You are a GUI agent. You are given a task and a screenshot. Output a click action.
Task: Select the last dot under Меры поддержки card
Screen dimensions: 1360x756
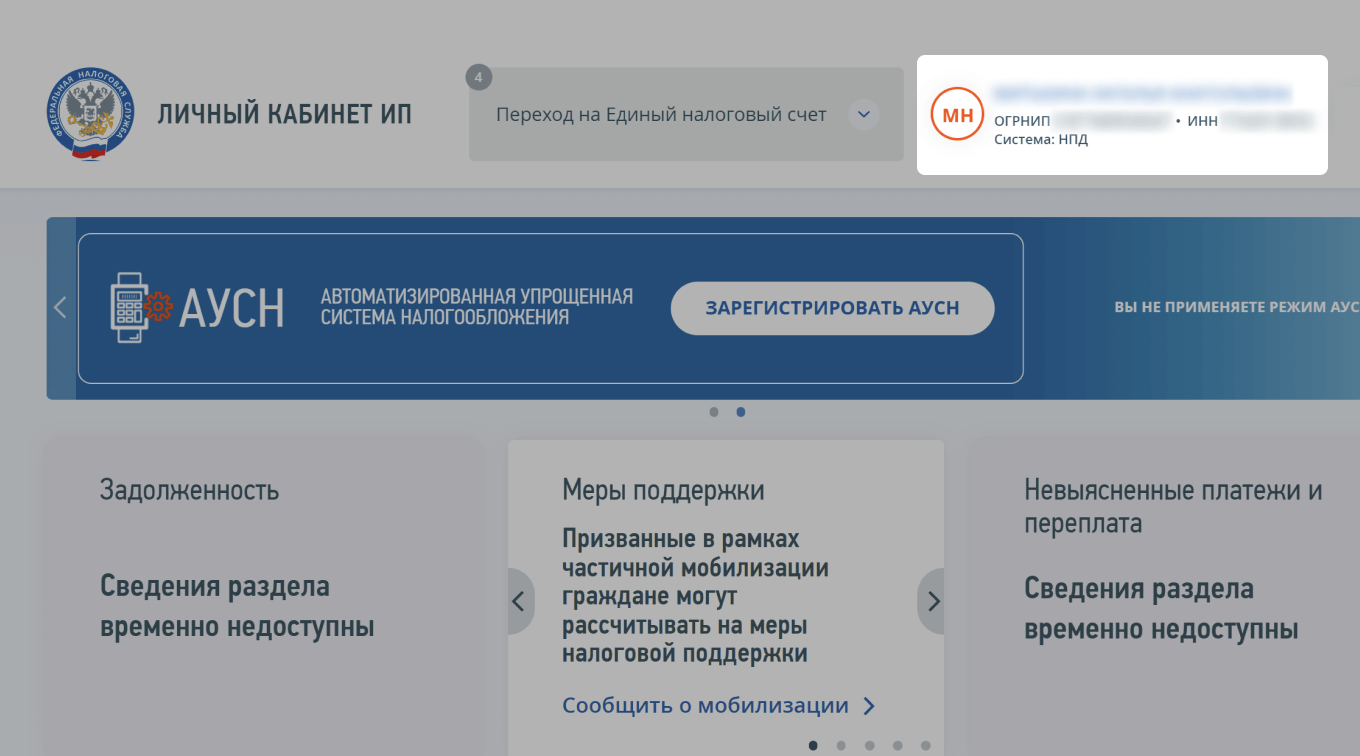(925, 745)
